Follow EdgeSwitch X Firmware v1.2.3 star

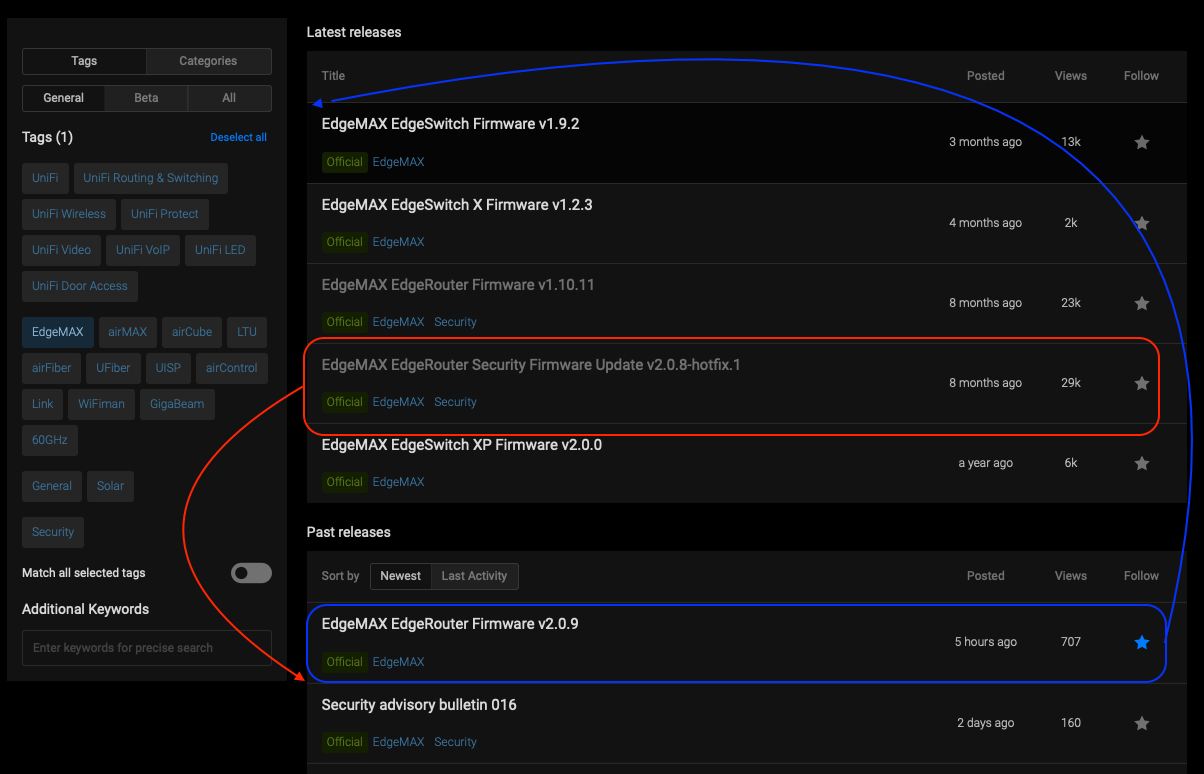point(1141,223)
